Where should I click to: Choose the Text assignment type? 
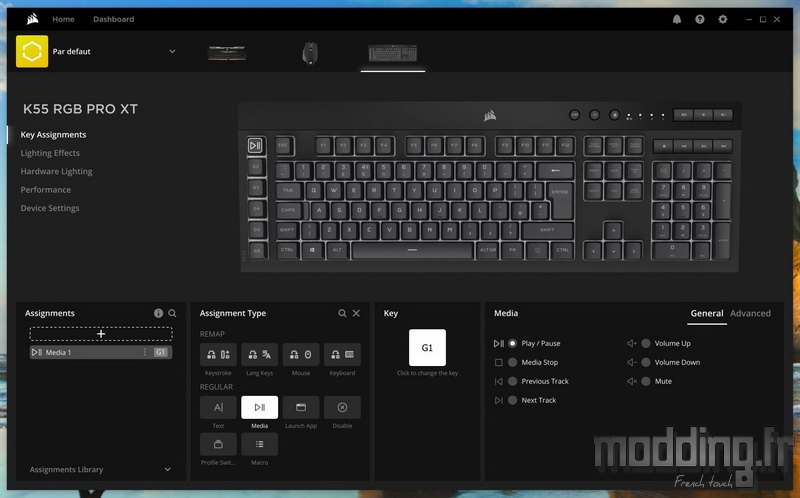pyautogui.click(x=218, y=407)
